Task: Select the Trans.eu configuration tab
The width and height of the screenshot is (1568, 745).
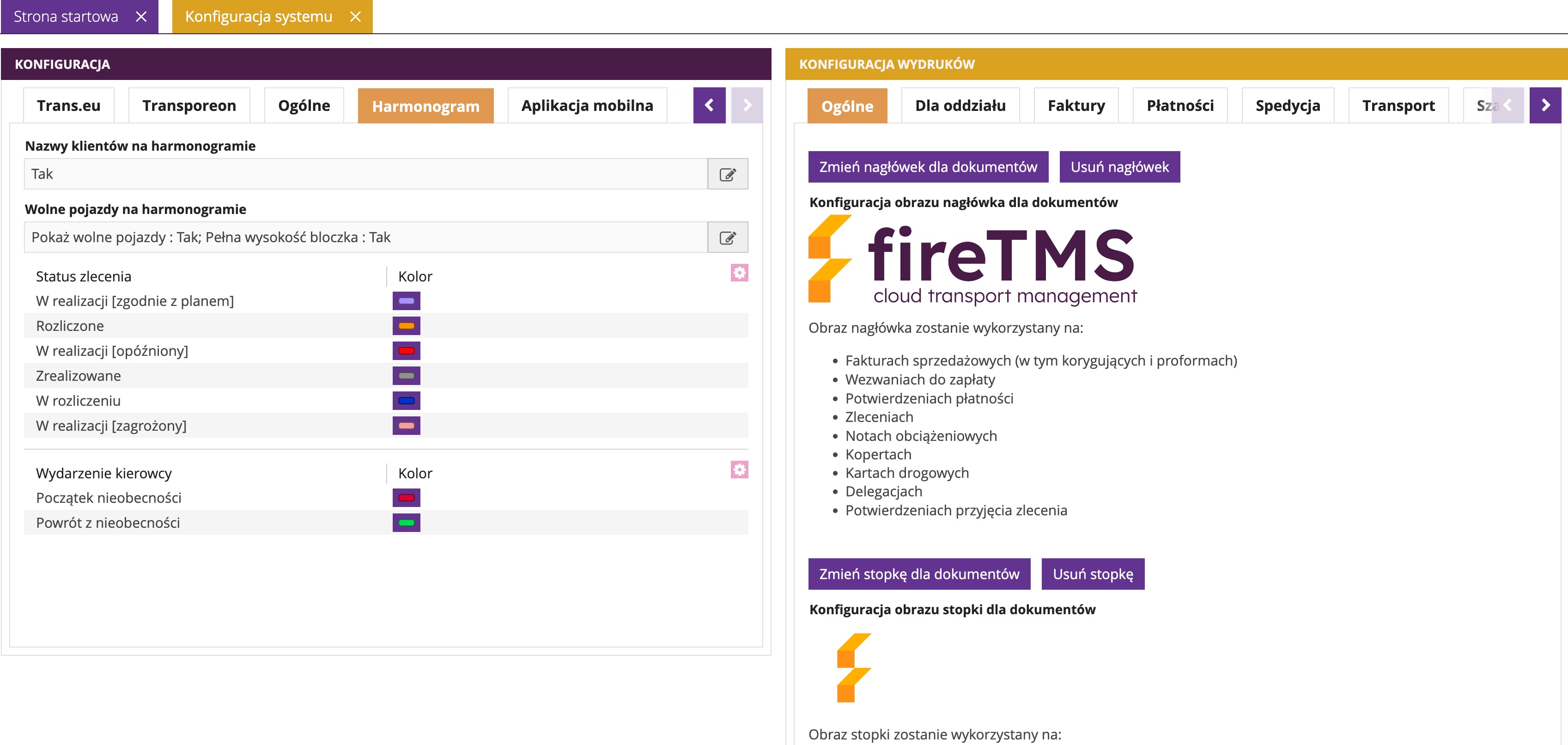Action: click(69, 106)
